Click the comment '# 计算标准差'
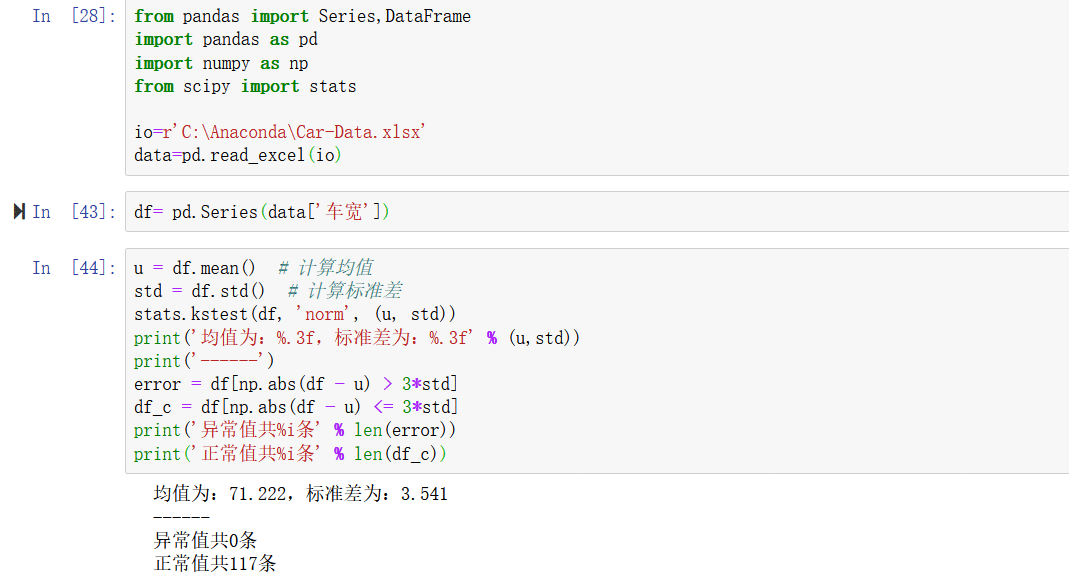Screen dimensions: 1069x588 coord(345,291)
